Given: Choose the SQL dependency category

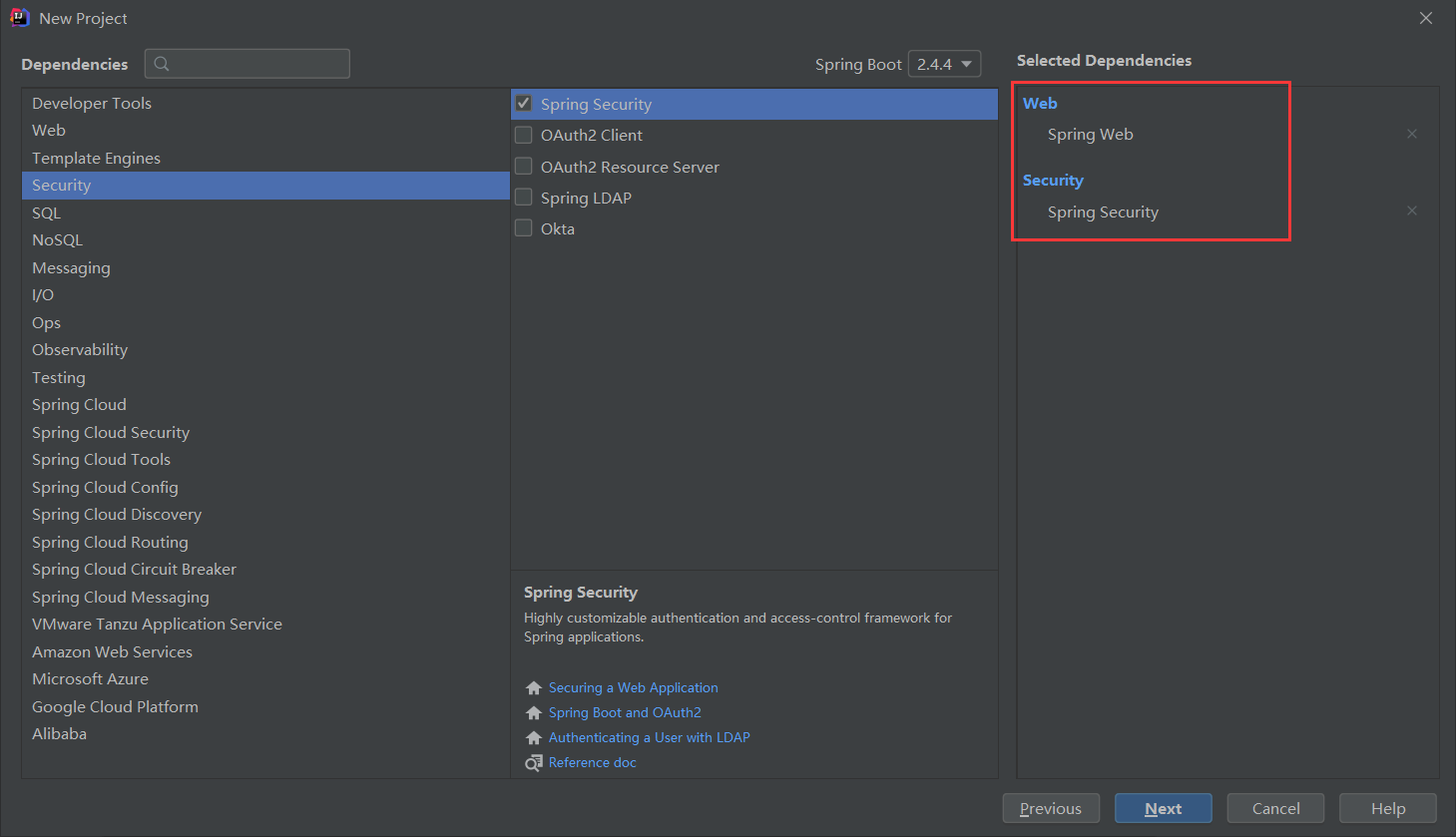Looking at the screenshot, I should pos(47,212).
